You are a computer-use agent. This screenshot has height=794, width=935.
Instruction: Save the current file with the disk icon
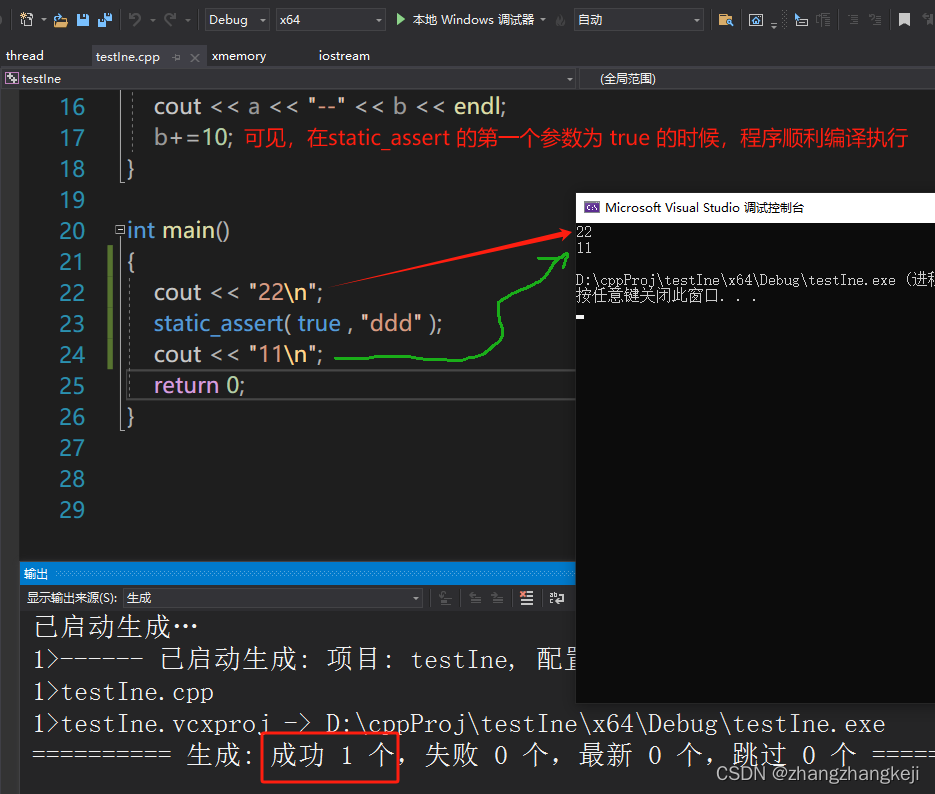(x=83, y=20)
